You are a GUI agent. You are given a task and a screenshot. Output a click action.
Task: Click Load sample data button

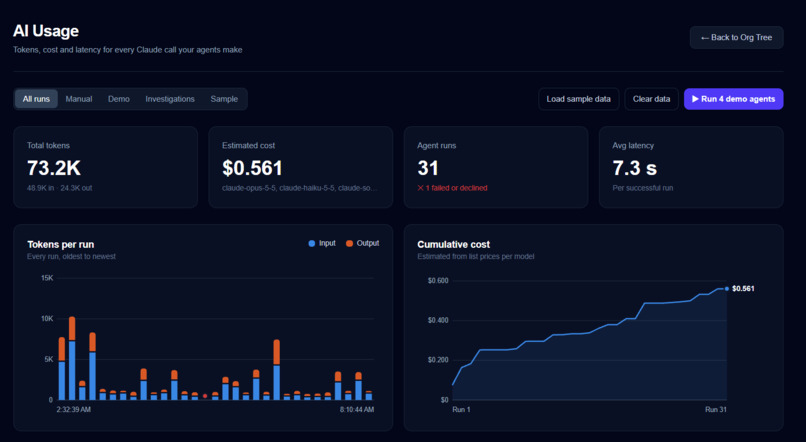click(578, 99)
